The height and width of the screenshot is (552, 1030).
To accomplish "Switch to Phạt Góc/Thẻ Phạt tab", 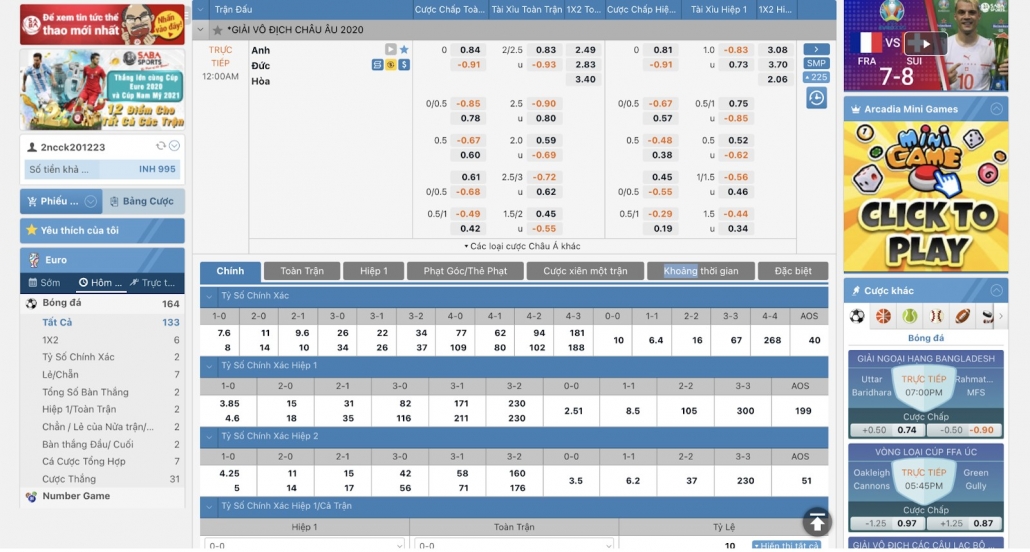I will (465, 271).
